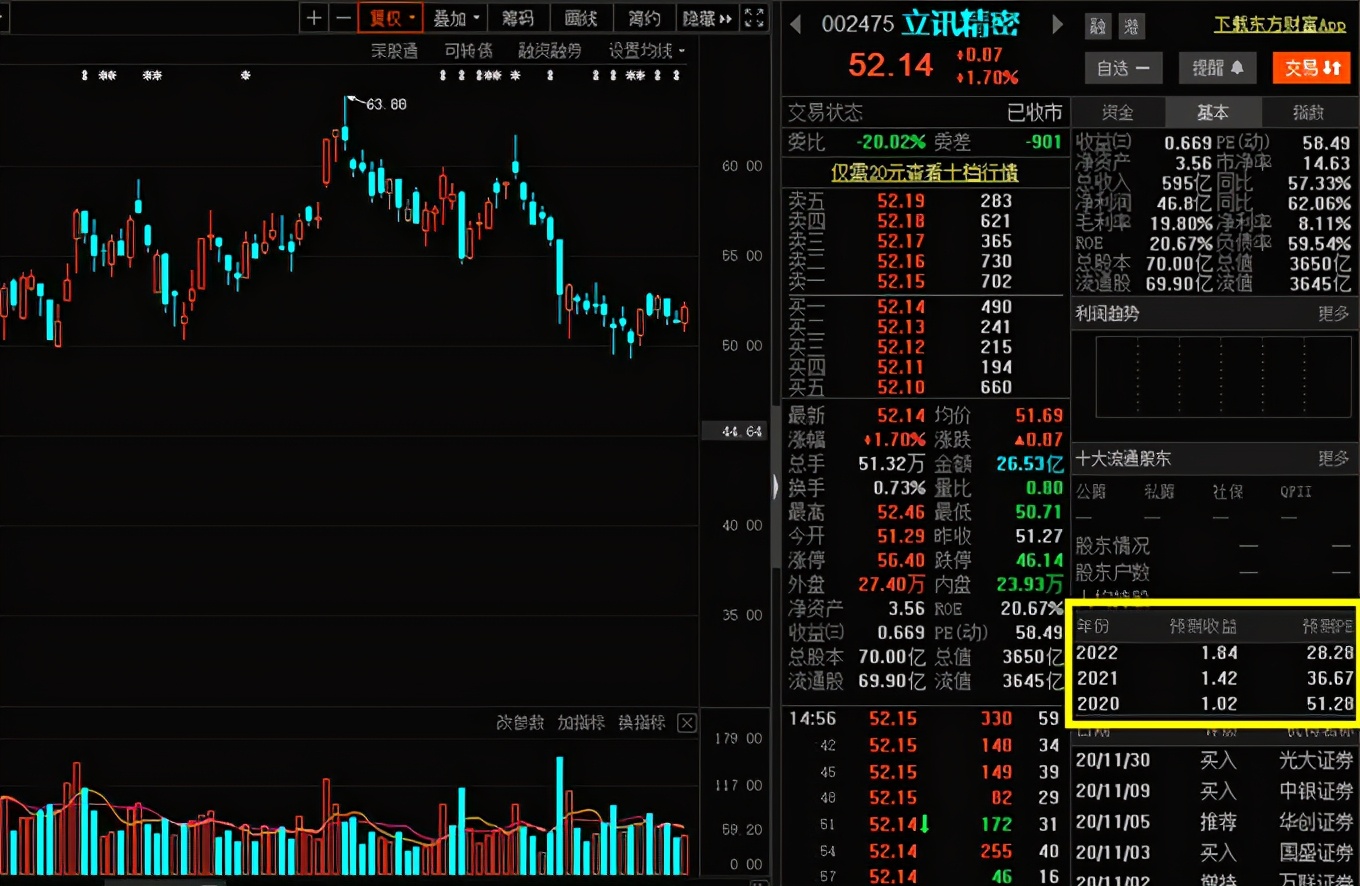Toggle the 可转债 indicator above the chart
Image resolution: width=1360 pixels, height=886 pixels.
(x=468, y=50)
